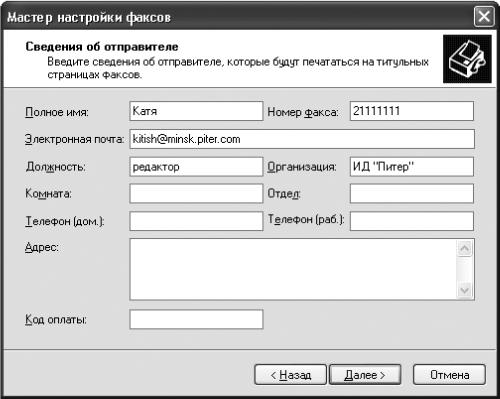Click the Электронная почта email field
This screenshot has height=399, width=500.
point(302,139)
